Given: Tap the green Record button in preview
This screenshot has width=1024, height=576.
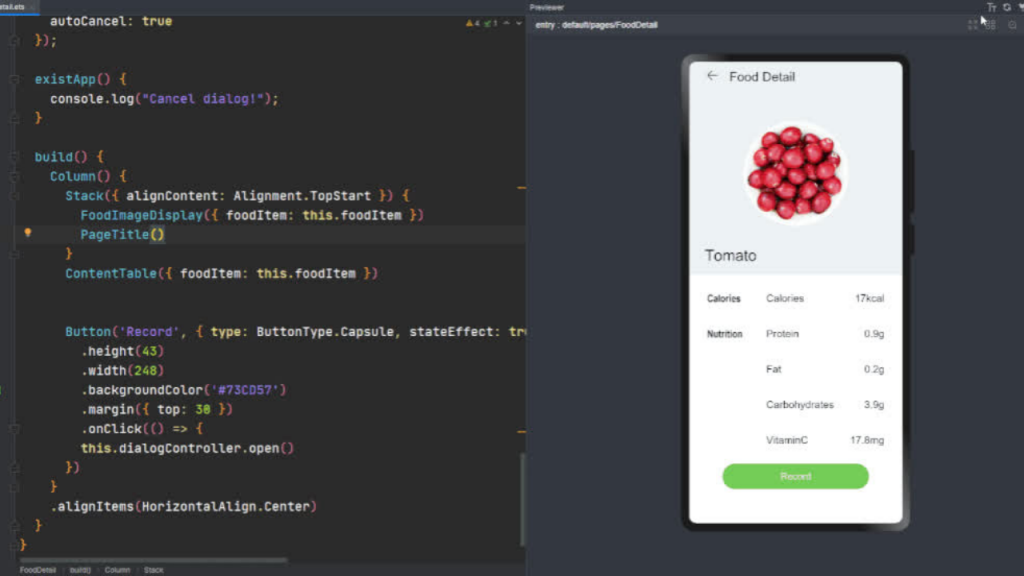Looking at the screenshot, I should (x=795, y=476).
